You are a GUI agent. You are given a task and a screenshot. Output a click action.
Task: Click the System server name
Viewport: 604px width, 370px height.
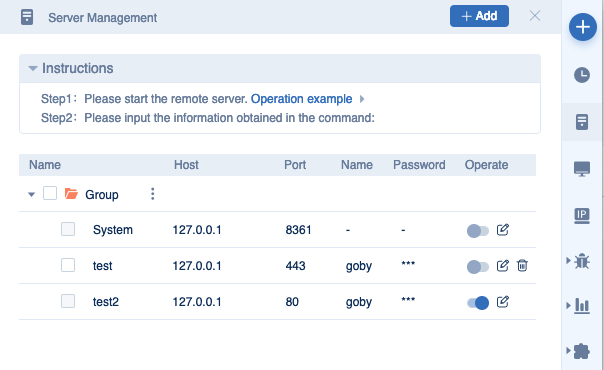click(112, 230)
